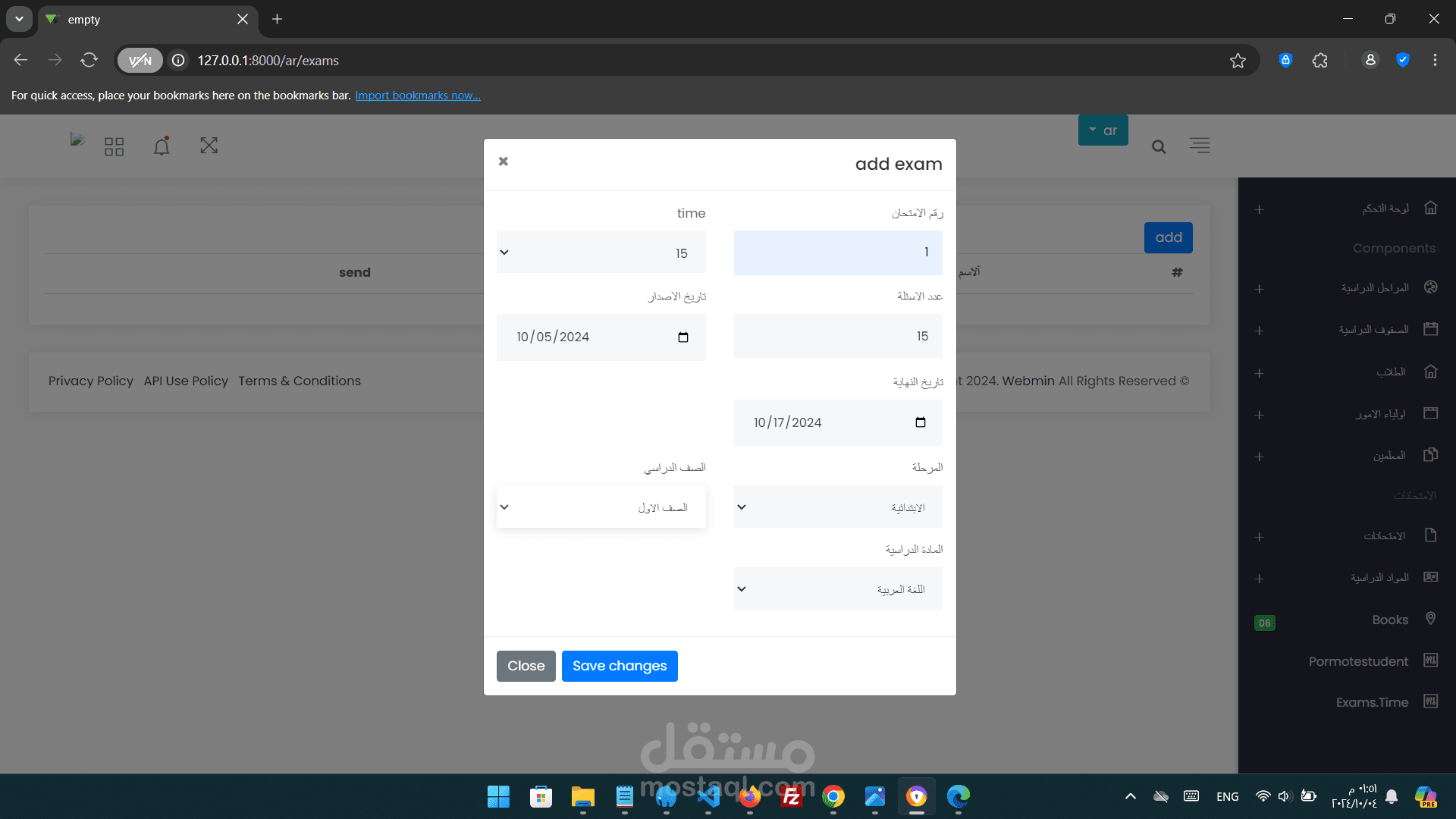Click the number of questions field with 15
Screen dimensions: 1456x819
(838, 337)
